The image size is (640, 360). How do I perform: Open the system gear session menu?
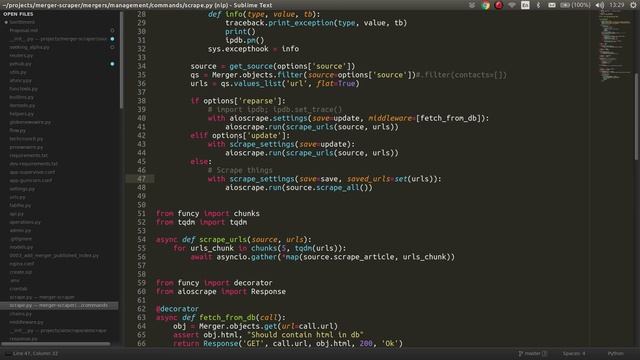633,5
